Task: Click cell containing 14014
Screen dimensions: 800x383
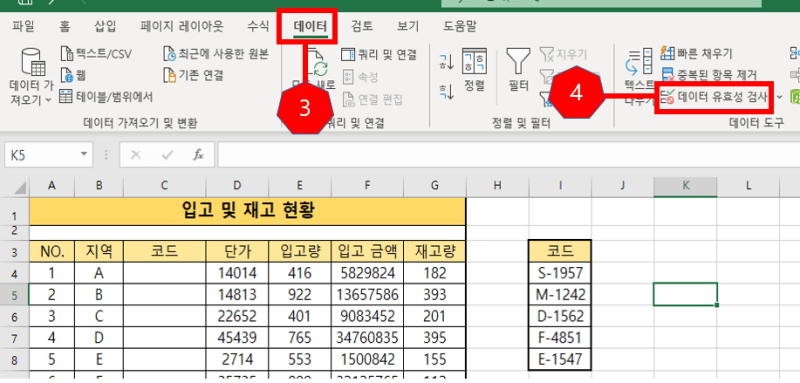Action: (237, 273)
